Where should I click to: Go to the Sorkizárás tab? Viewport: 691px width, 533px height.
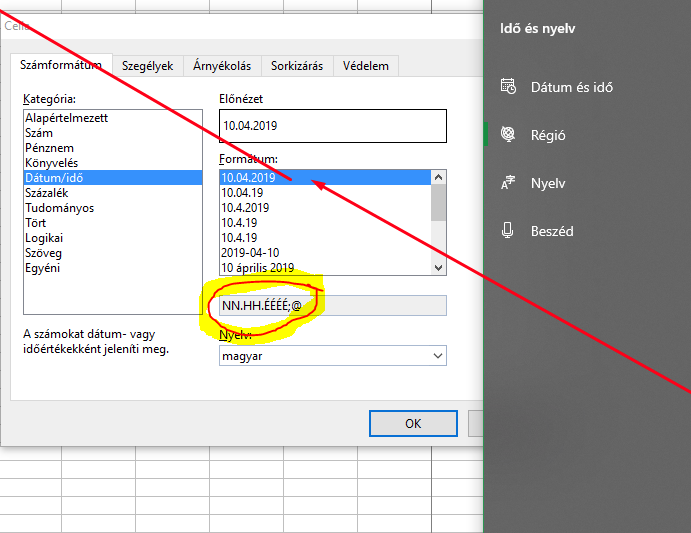coord(297,66)
